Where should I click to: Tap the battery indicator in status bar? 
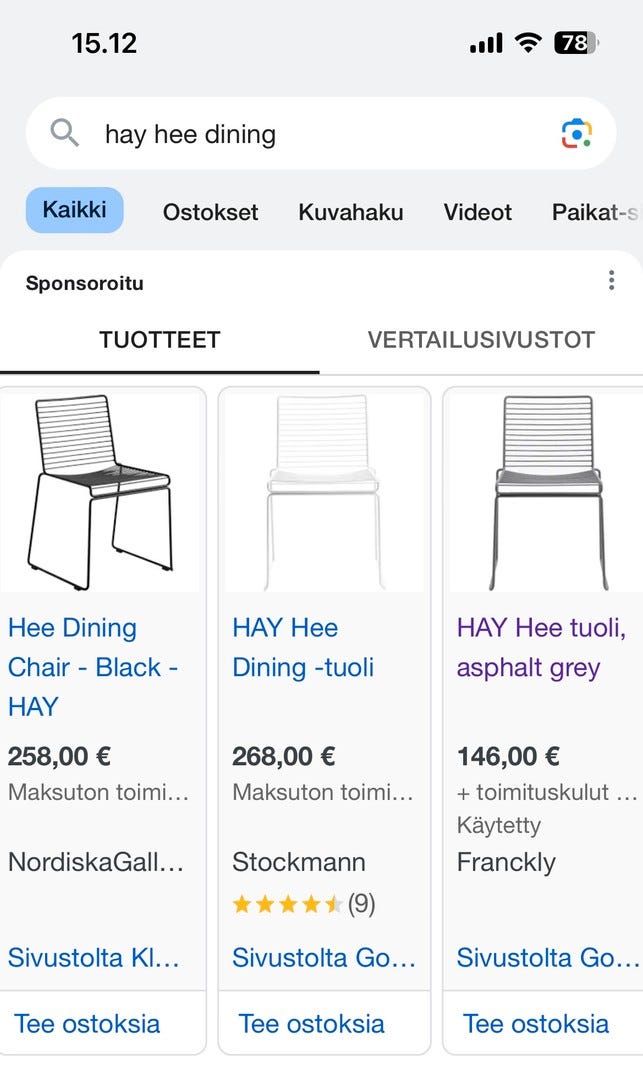576,43
